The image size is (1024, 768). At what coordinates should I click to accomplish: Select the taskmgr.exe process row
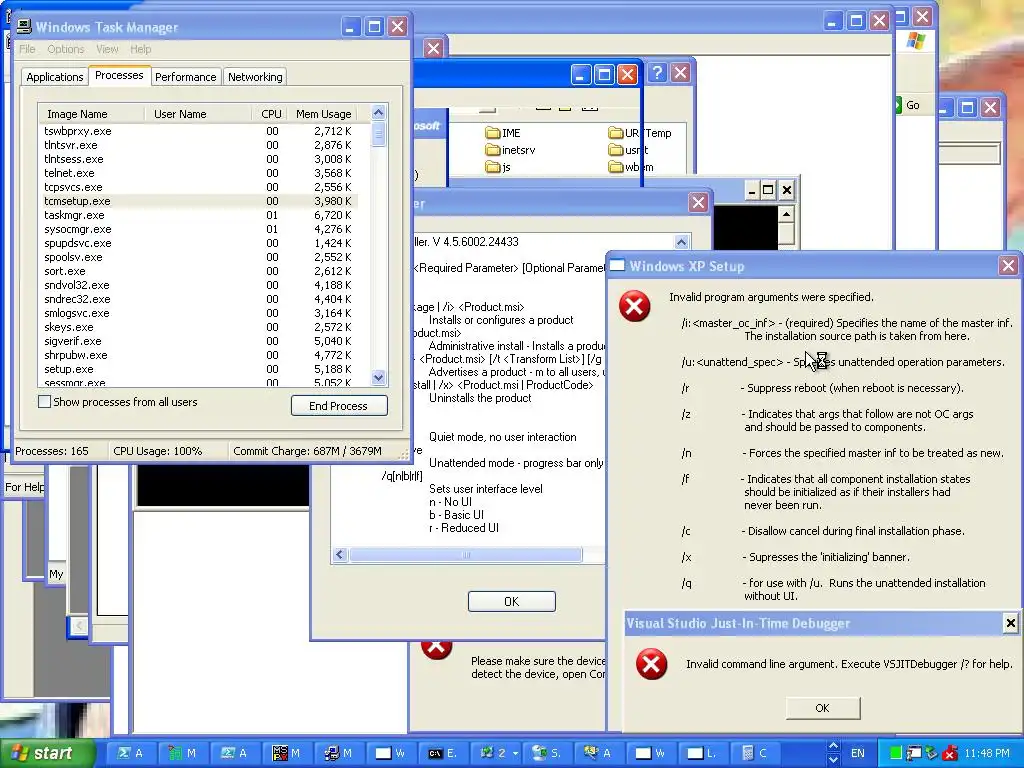pyautogui.click(x=199, y=215)
